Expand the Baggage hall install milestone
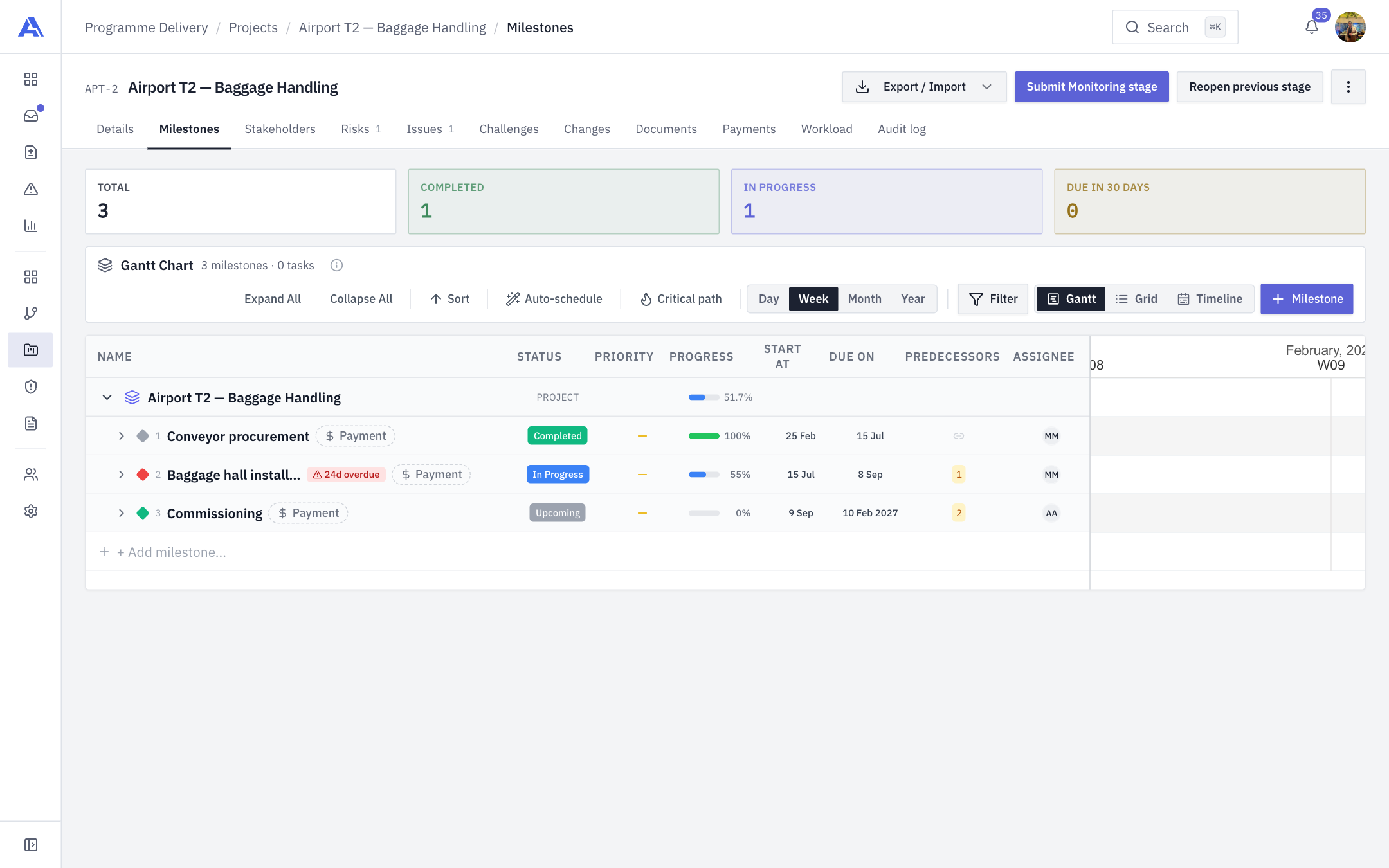The height and width of the screenshot is (868, 1389). (121, 475)
